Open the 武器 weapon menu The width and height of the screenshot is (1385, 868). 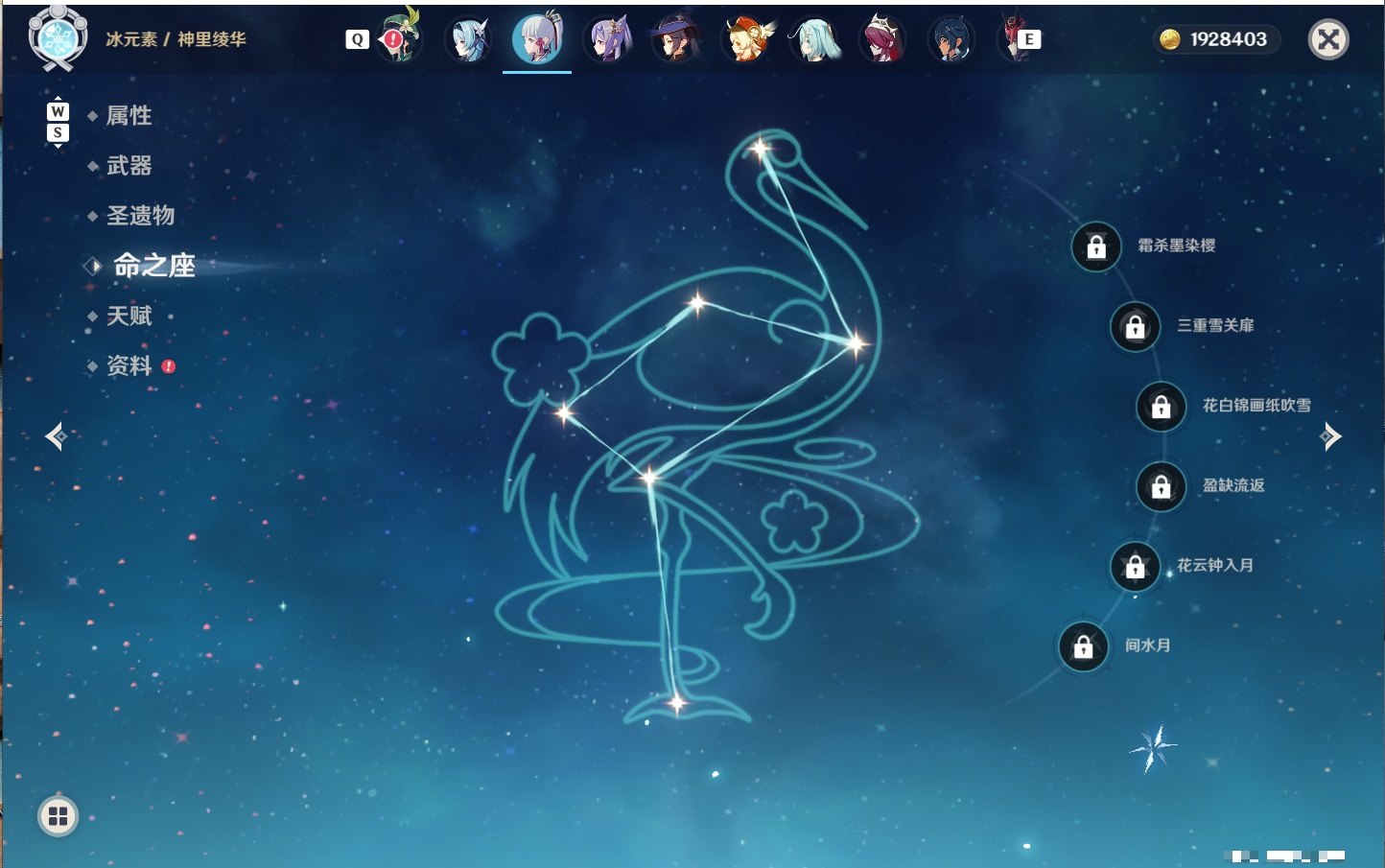129,166
